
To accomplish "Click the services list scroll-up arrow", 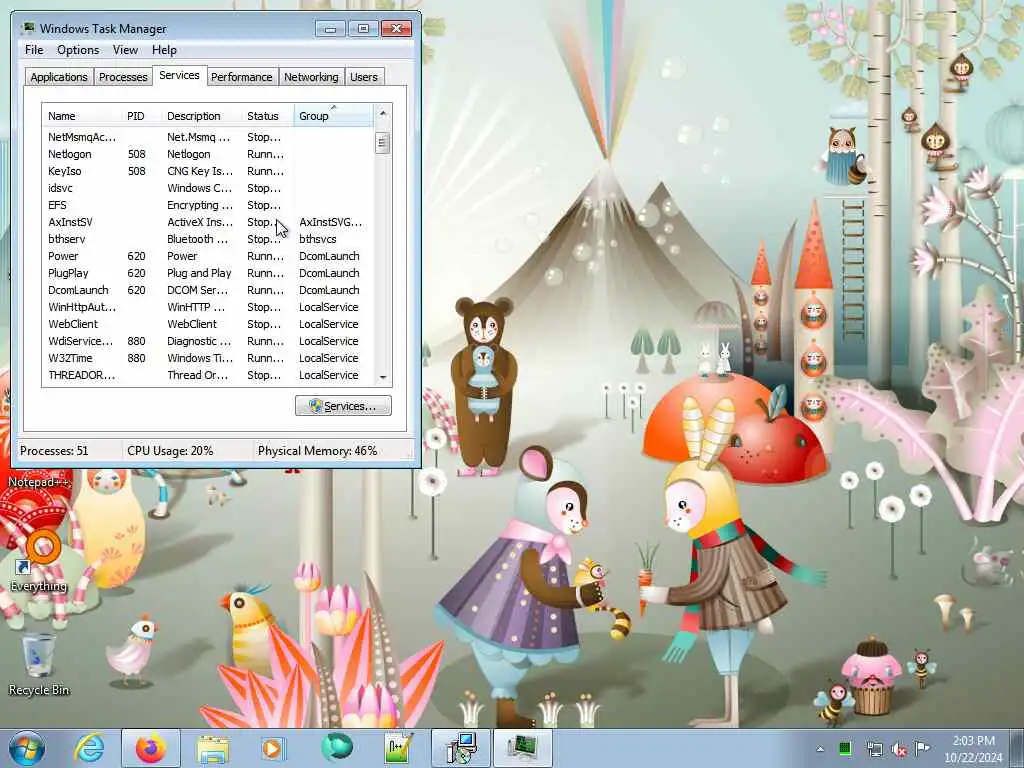I will coord(383,113).
